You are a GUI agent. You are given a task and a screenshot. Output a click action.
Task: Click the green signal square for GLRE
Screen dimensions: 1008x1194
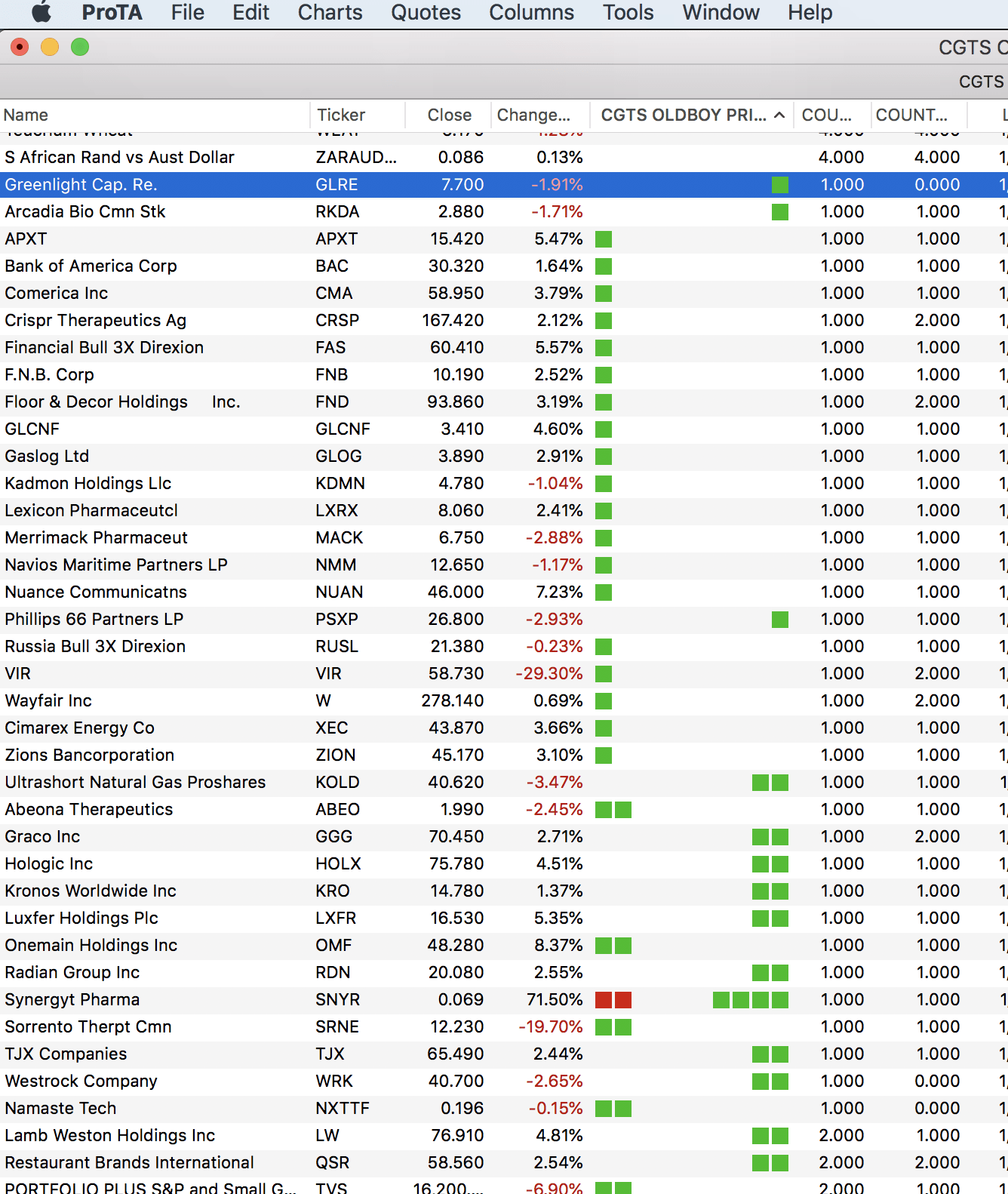pyautogui.click(x=780, y=185)
